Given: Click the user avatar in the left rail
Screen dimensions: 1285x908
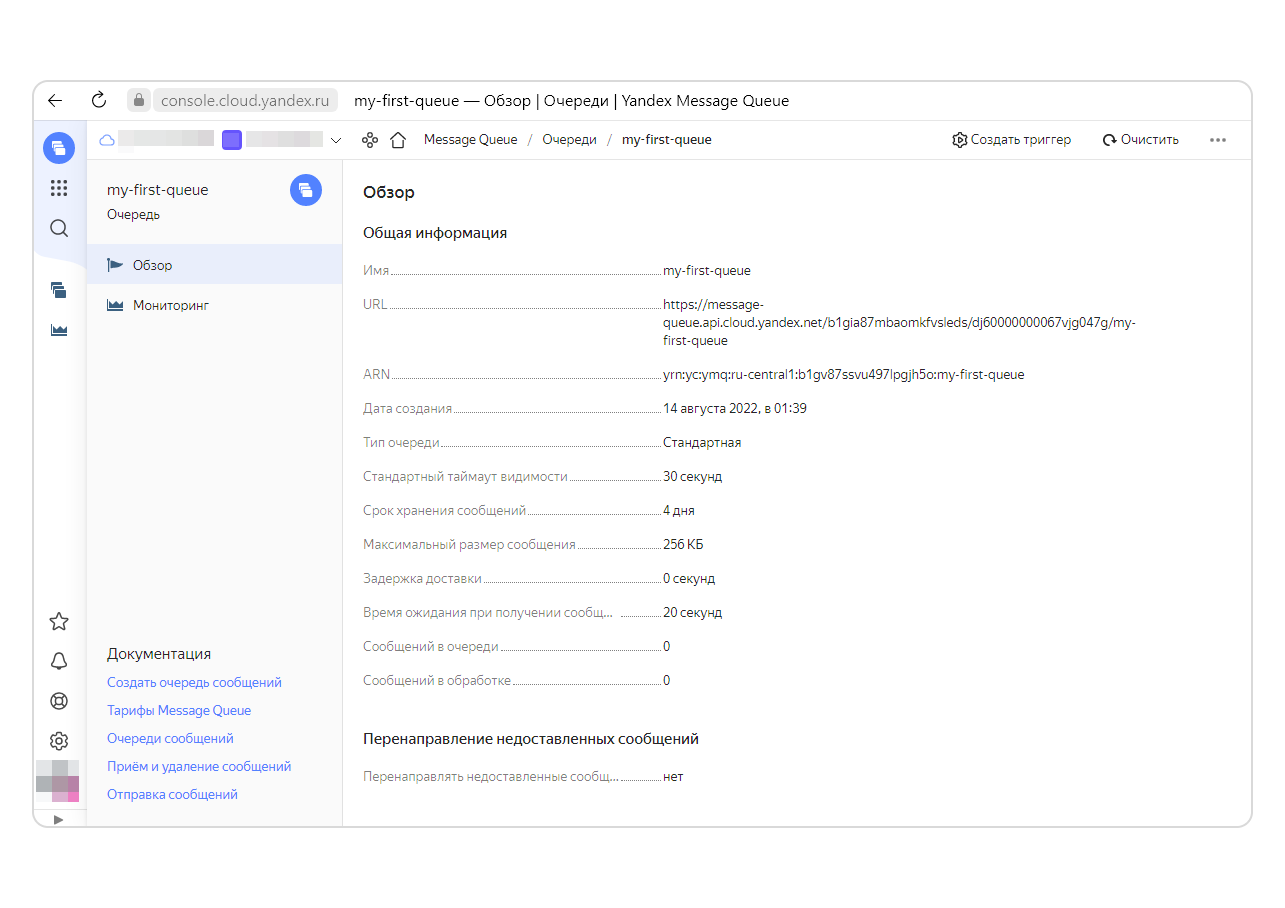Looking at the screenshot, I should click(58, 781).
